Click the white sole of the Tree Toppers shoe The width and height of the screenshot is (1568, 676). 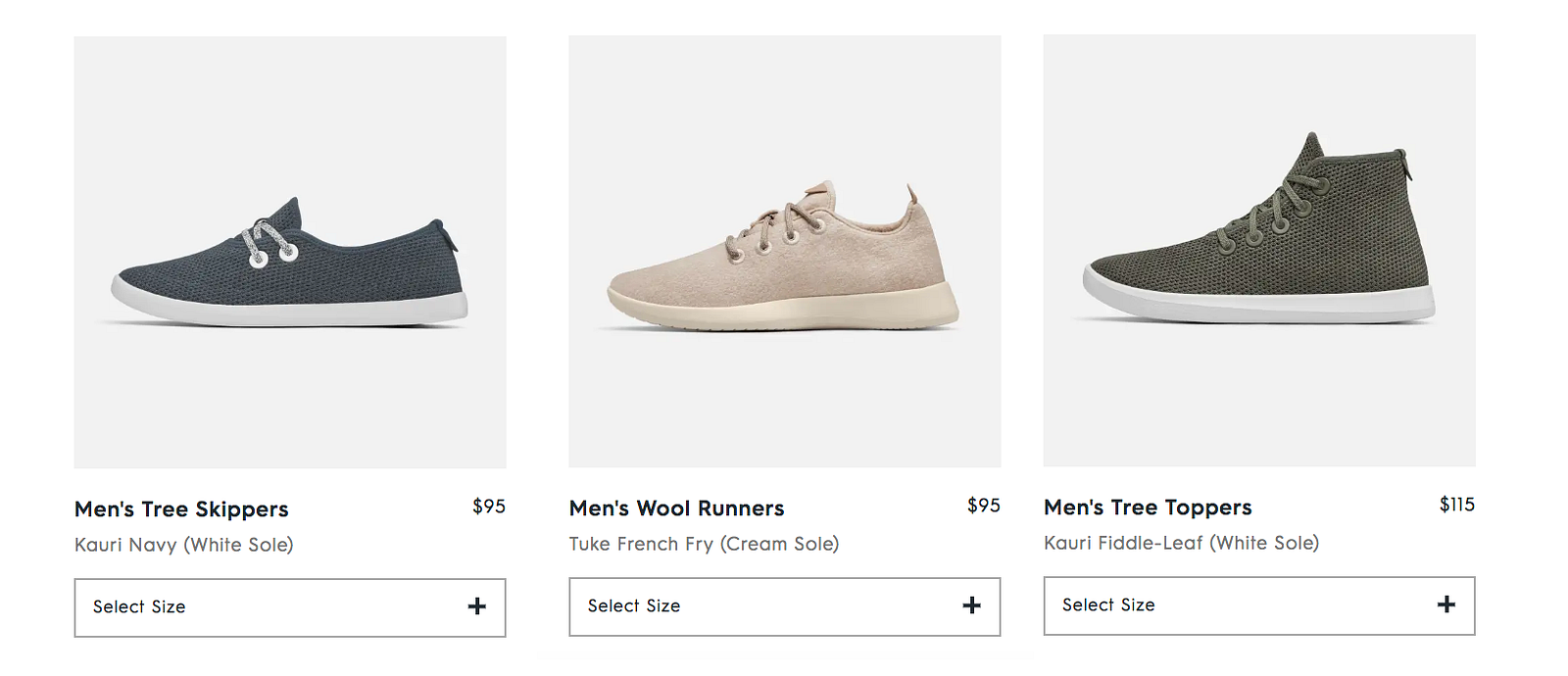click(x=1264, y=304)
